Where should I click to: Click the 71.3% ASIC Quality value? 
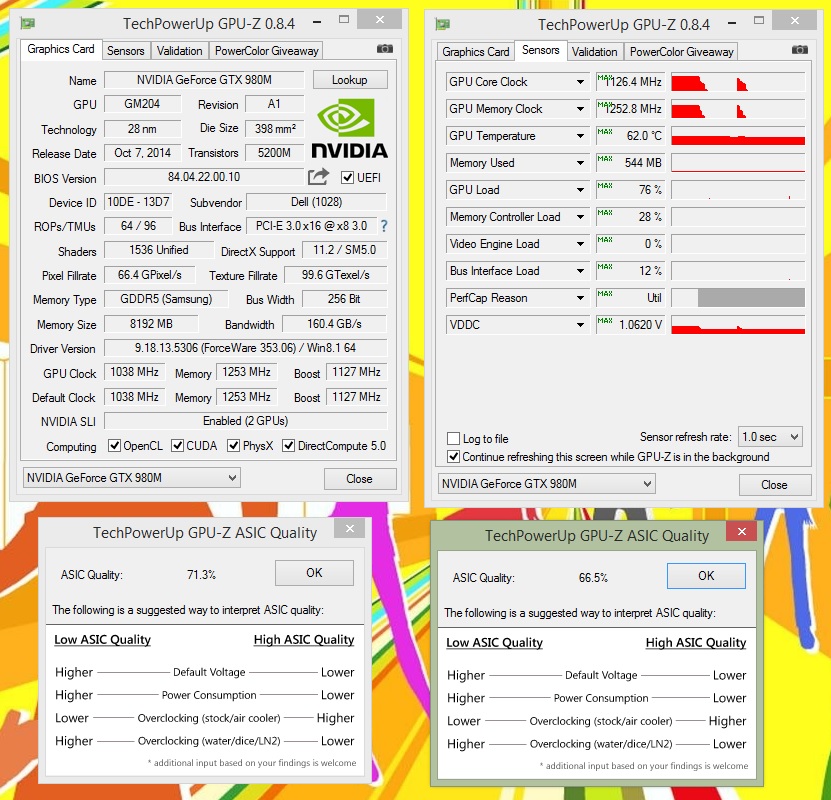coord(201,575)
